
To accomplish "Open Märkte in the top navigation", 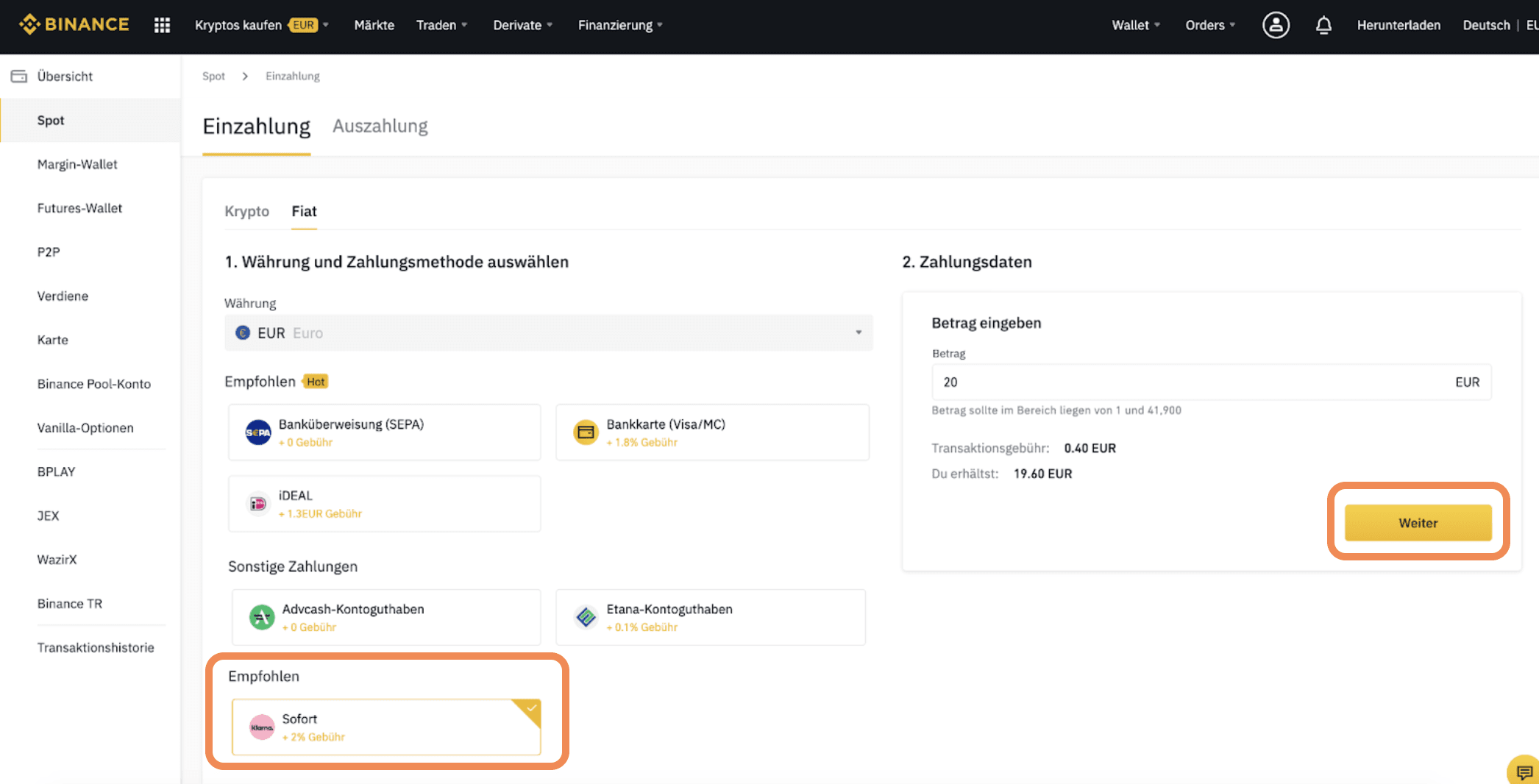I will pyautogui.click(x=374, y=25).
